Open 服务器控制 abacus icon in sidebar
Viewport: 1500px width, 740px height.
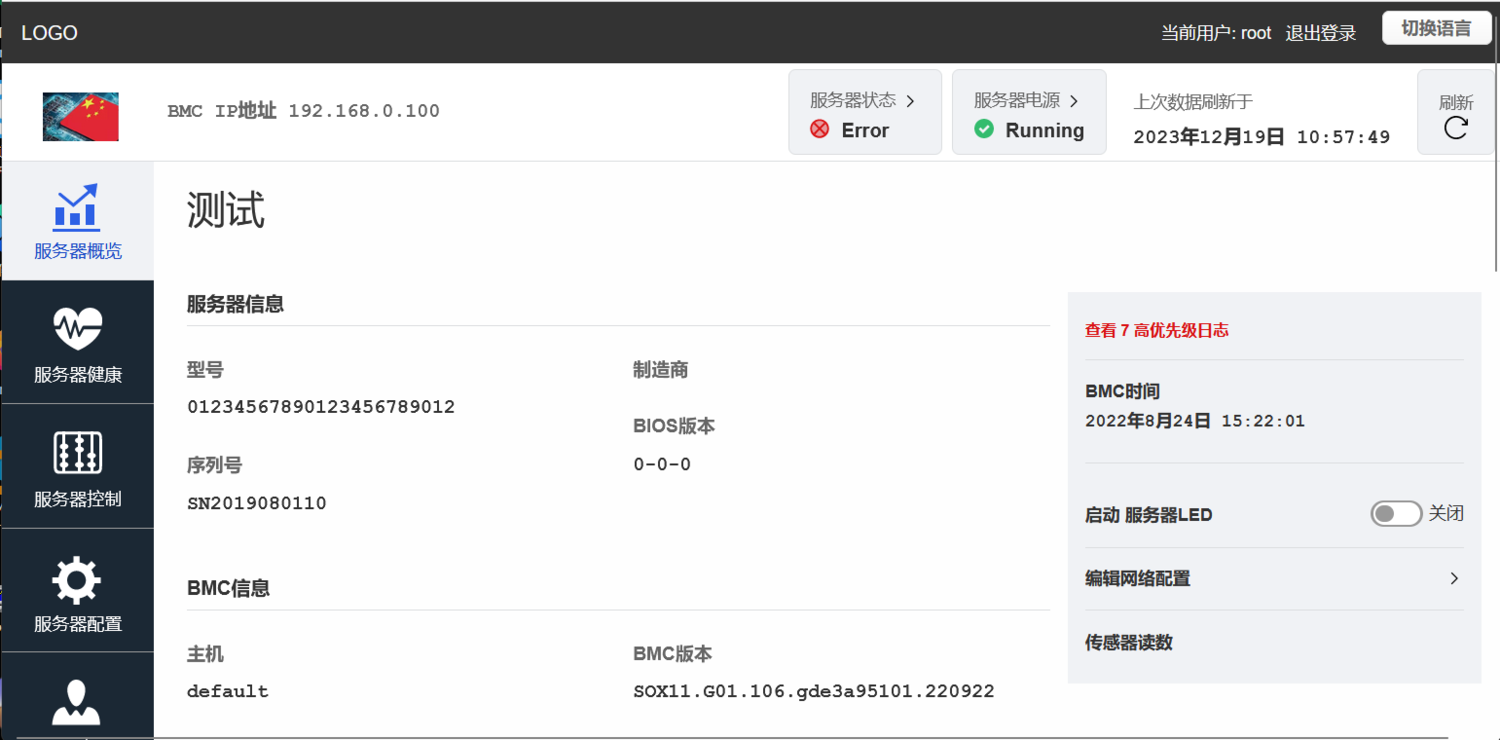77,453
